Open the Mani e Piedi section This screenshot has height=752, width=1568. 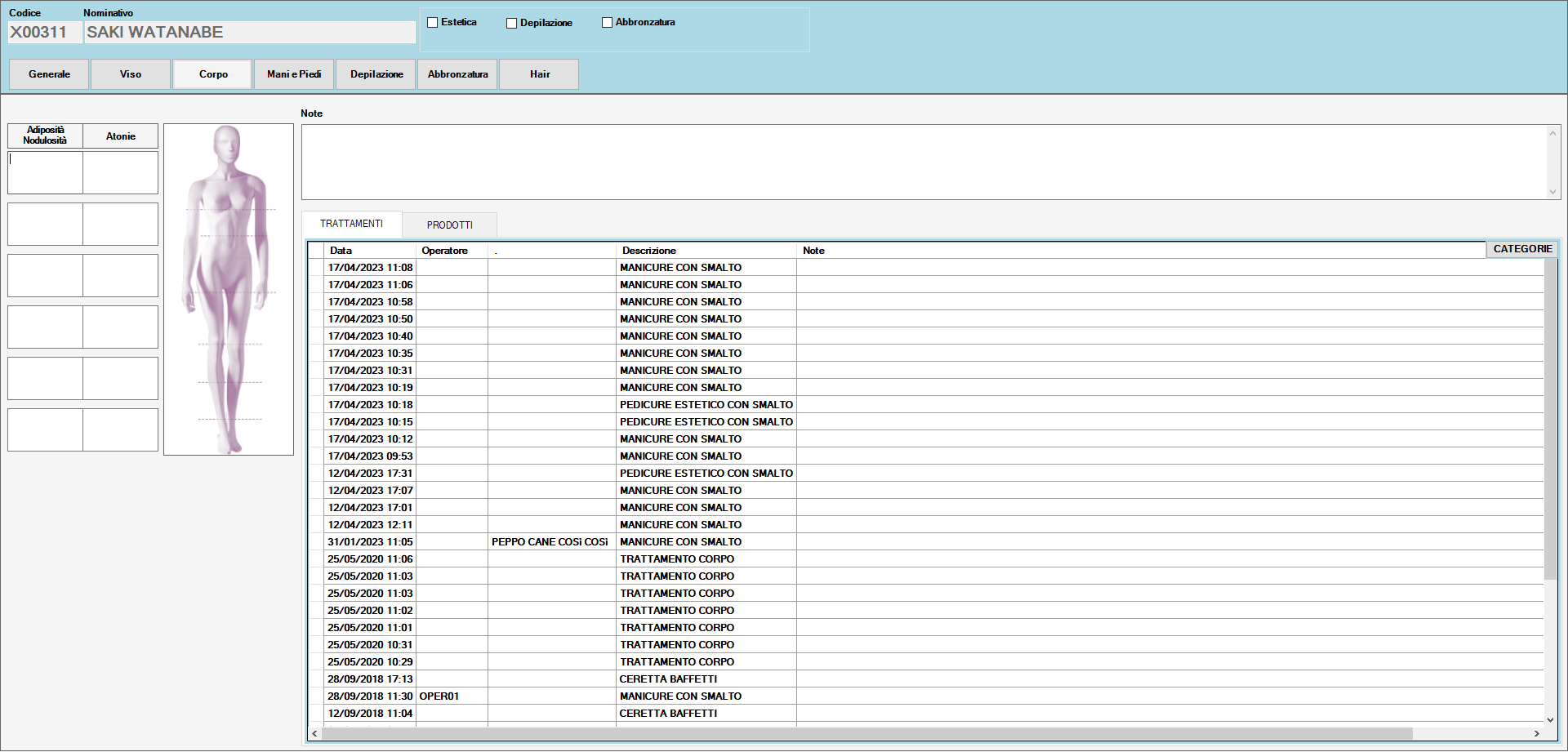[x=294, y=74]
